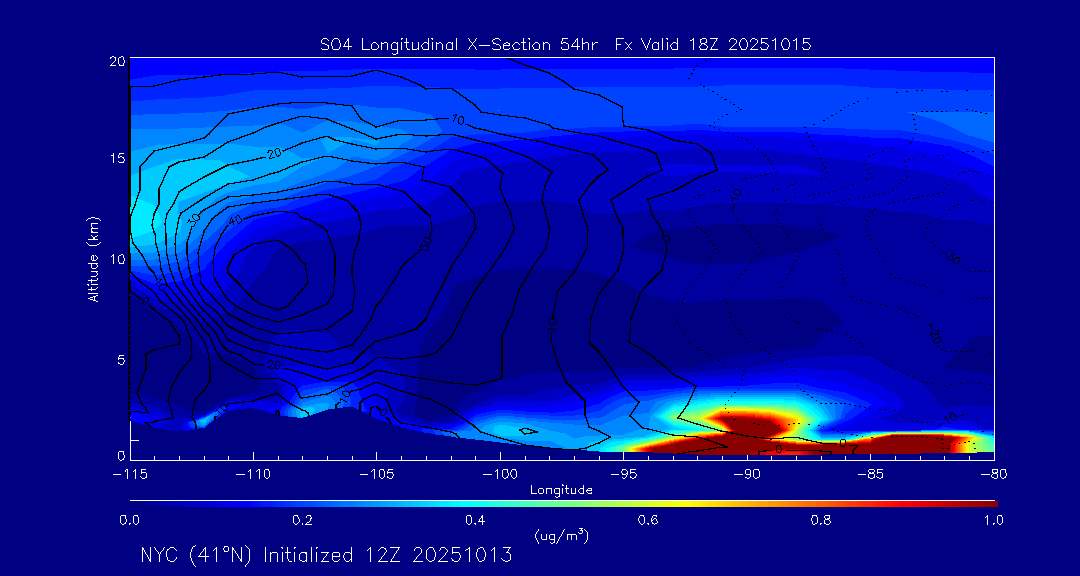Viewport: 1080px width, 576px height.
Task: Click the -100 longitude tick label
Action: point(500,475)
